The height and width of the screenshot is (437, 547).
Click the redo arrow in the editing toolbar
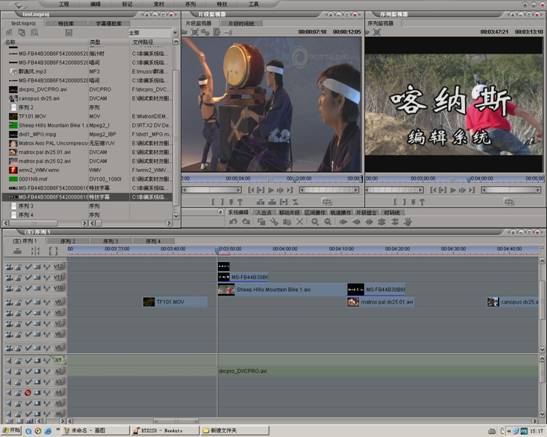[246, 221]
